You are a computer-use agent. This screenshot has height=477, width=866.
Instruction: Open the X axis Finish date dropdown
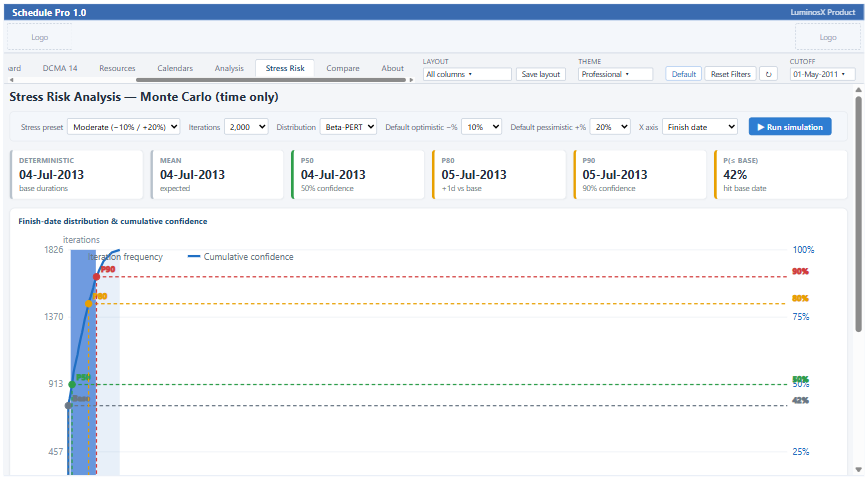[700, 127]
